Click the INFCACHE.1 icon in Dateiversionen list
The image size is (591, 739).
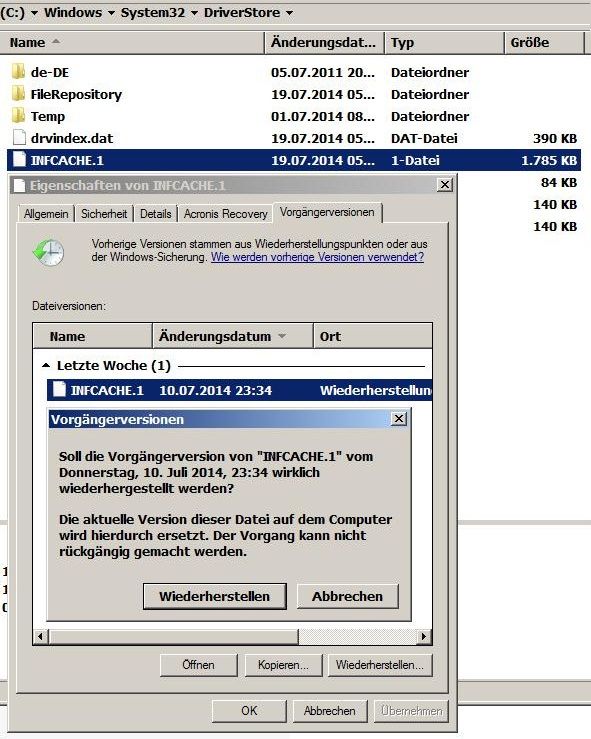[59, 389]
